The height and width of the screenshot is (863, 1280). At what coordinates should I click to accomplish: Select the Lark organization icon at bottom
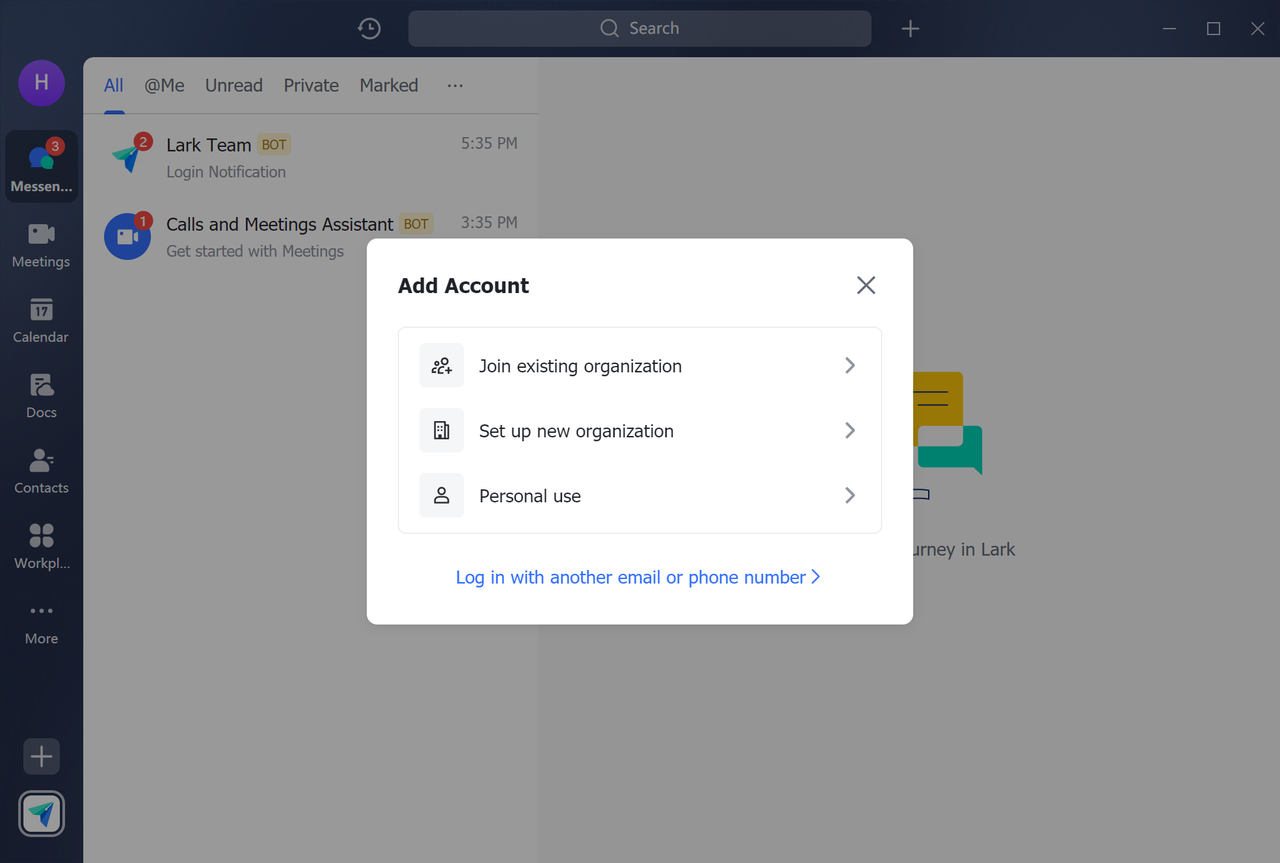click(x=41, y=814)
